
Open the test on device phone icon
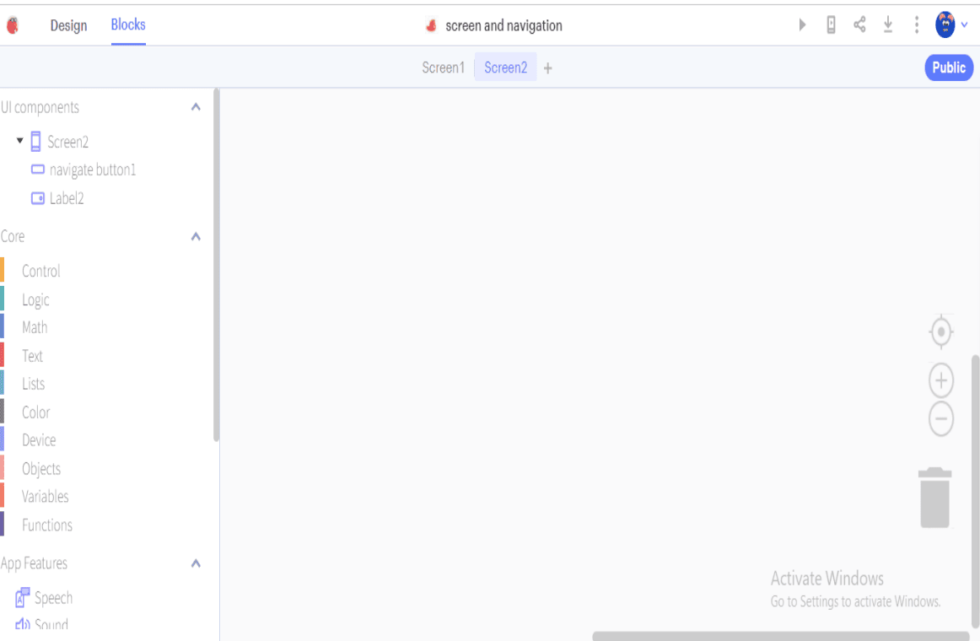(831, 25)
